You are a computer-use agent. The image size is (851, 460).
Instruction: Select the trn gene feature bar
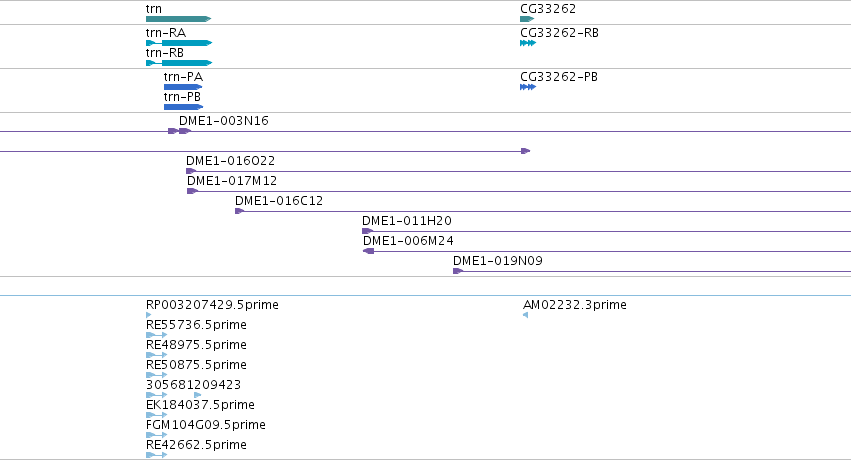coord(179,19)
